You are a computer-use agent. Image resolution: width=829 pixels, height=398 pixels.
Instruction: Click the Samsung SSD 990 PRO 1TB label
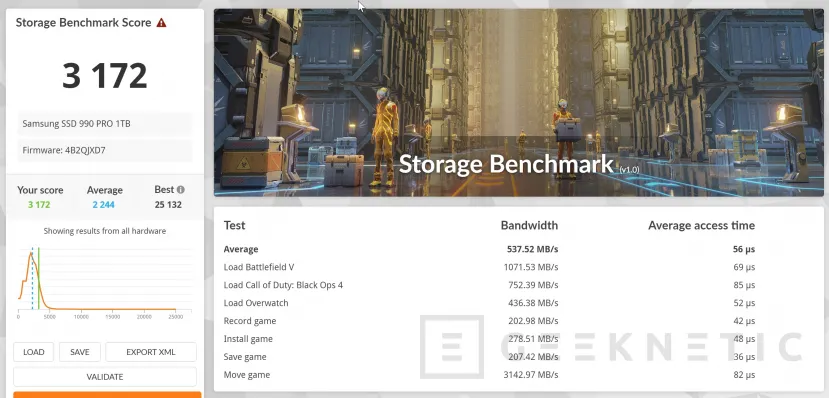point(76,124)
